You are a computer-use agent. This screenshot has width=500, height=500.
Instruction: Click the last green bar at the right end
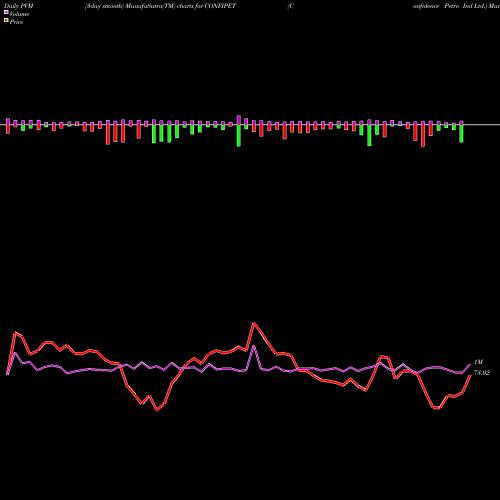[461, 133]
